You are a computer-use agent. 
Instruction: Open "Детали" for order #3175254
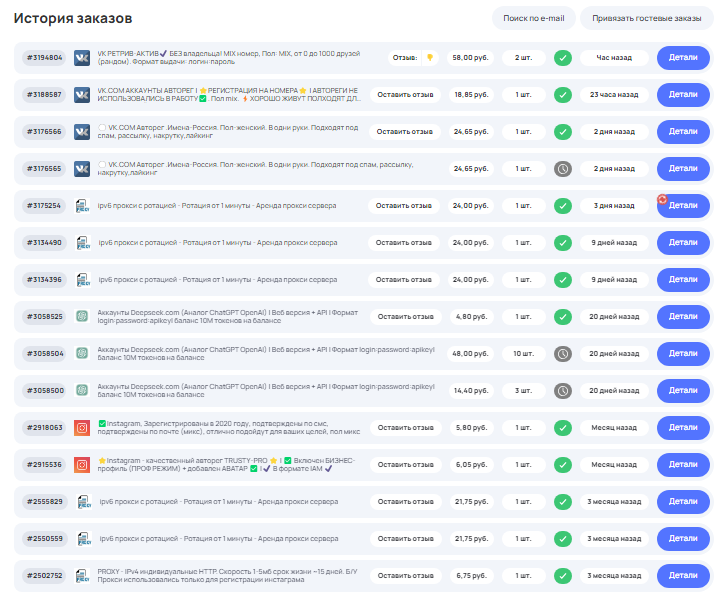683,206
